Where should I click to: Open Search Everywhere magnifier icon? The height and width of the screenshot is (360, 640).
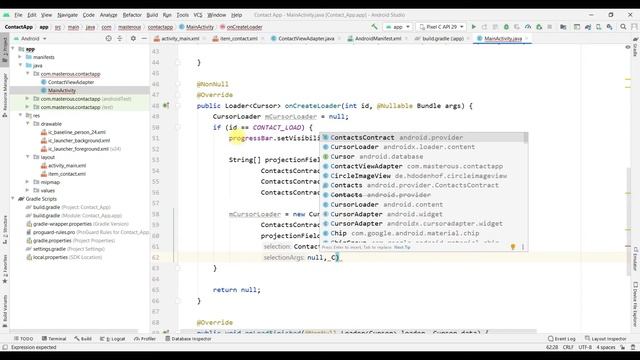[x=623, y=27]
